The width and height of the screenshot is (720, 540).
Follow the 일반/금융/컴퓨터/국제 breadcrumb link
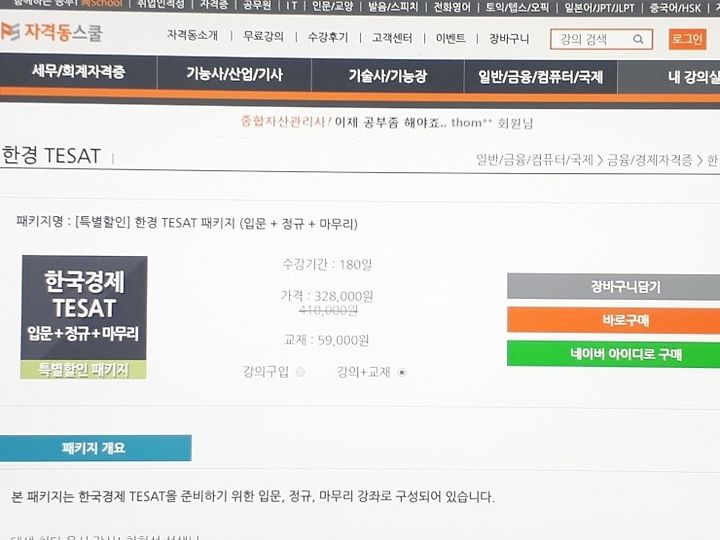pyautogui.click(x=534, y=160)
